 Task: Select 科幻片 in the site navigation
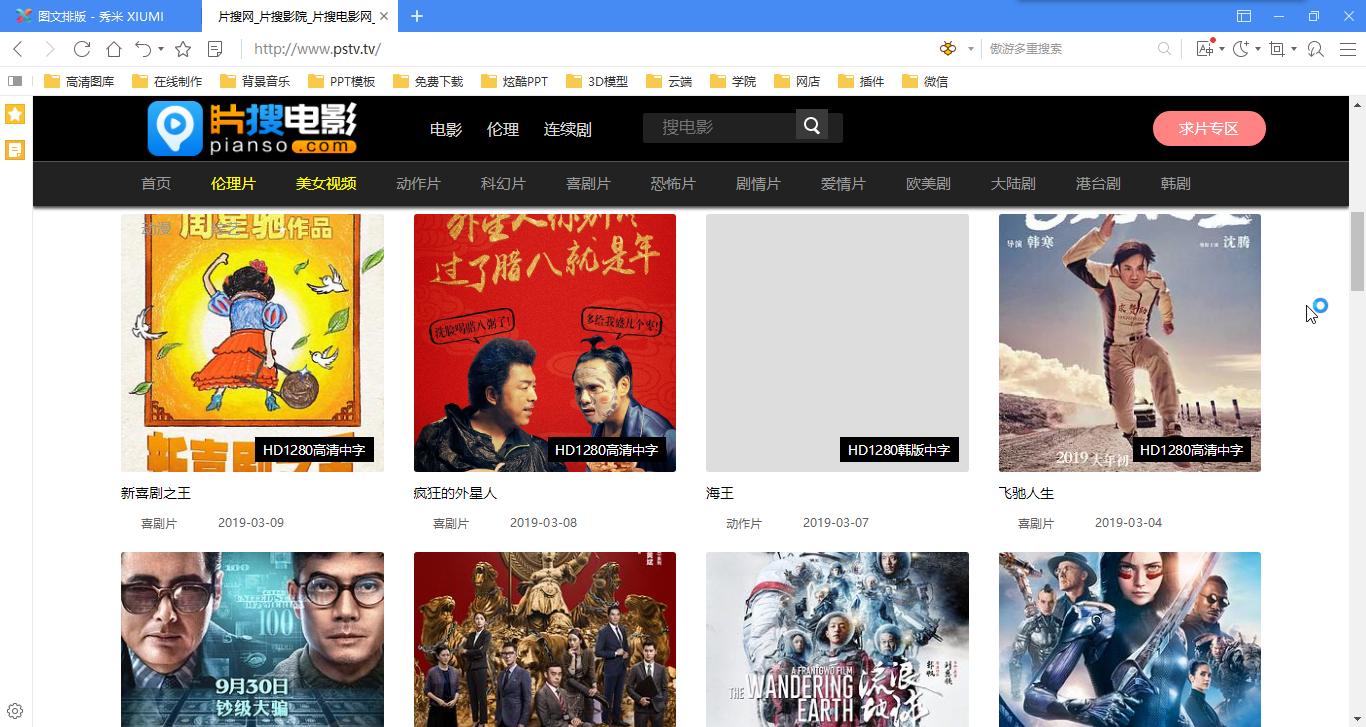tap(503, 184)
